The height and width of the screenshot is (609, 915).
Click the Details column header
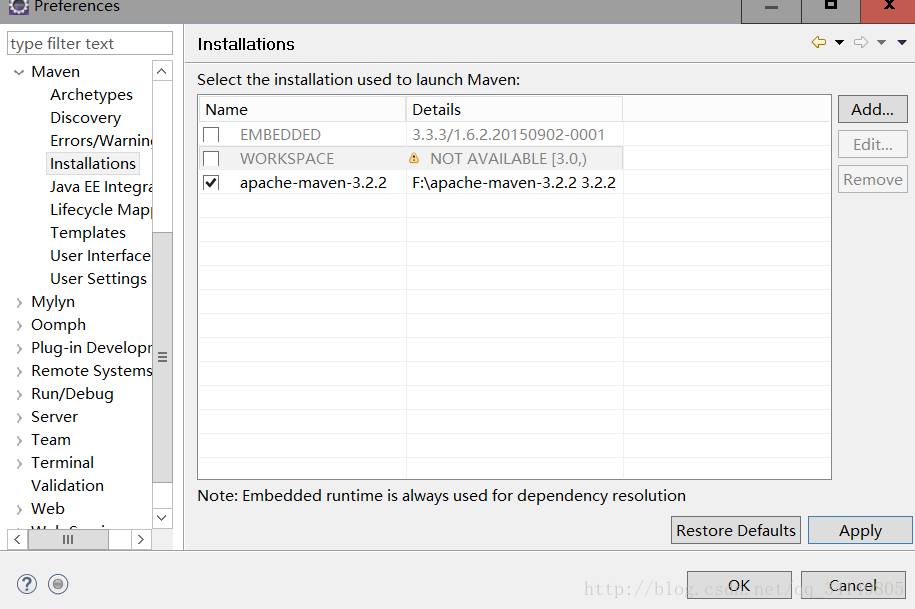[x=514, y=109]
